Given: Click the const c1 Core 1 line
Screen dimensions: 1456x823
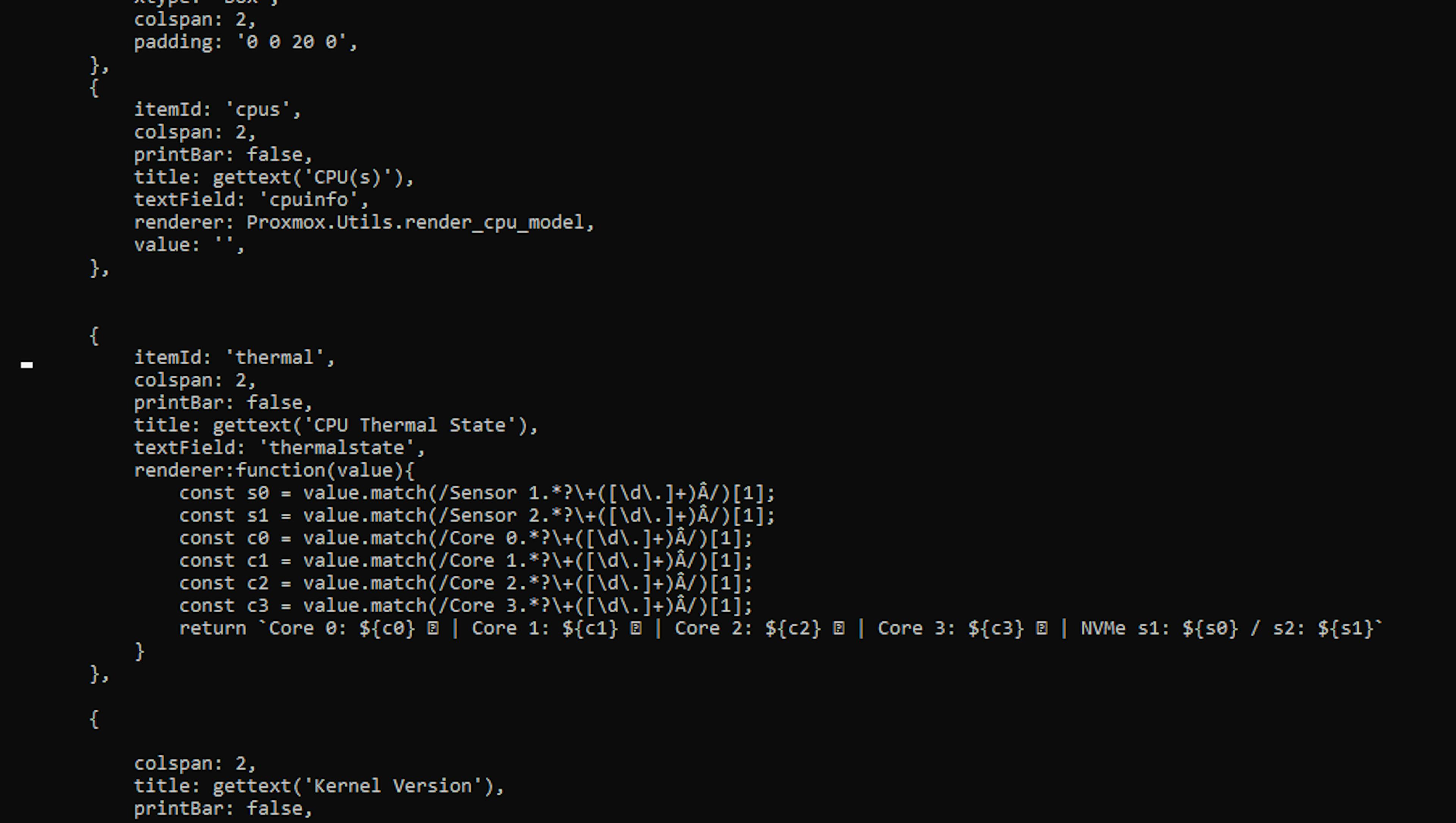Looking at the screenshot, I should 465,561.
